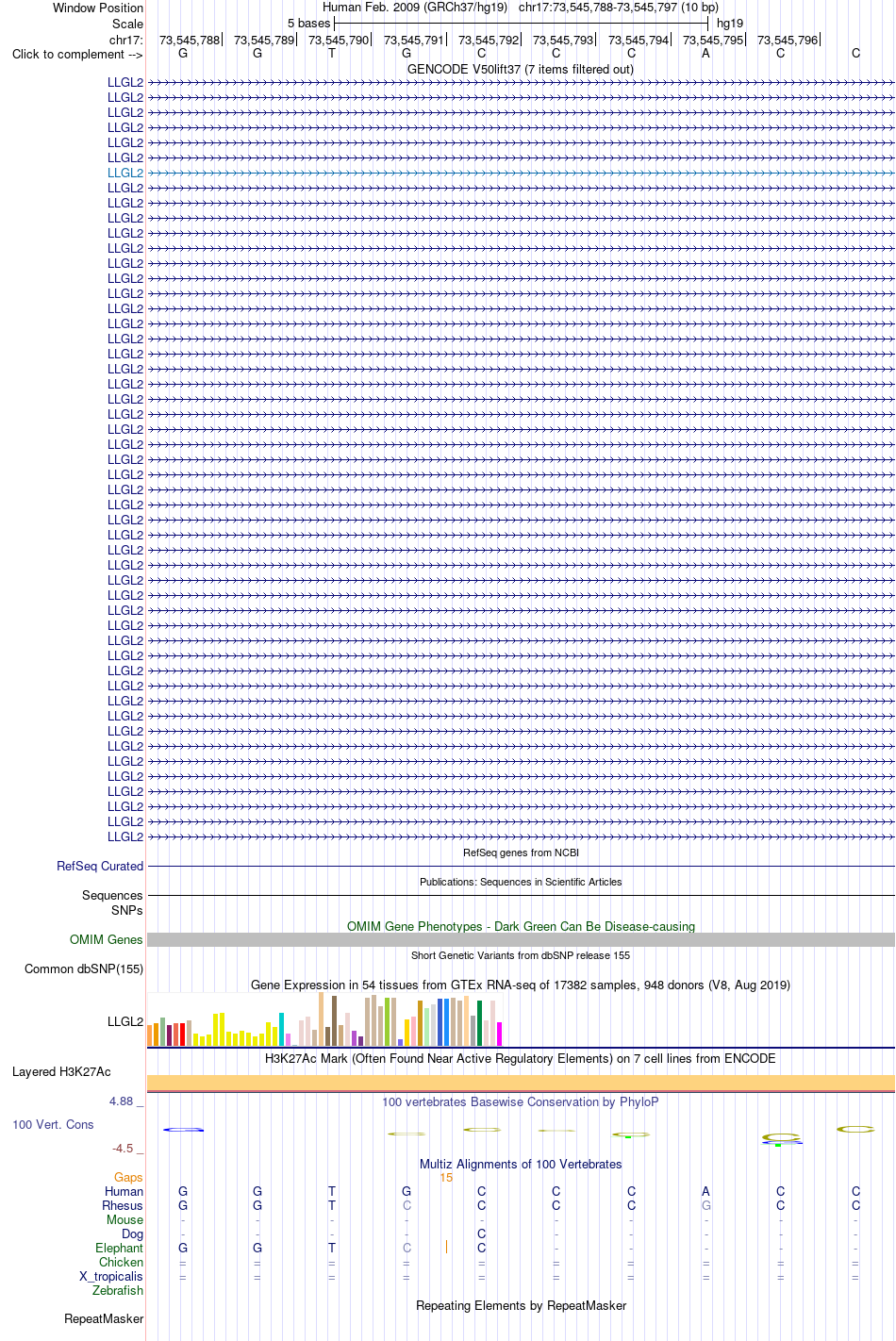Click the A base in the sequence row
Image resolution: width=896 pixels, height=1341 pixels.
[705, 53]
